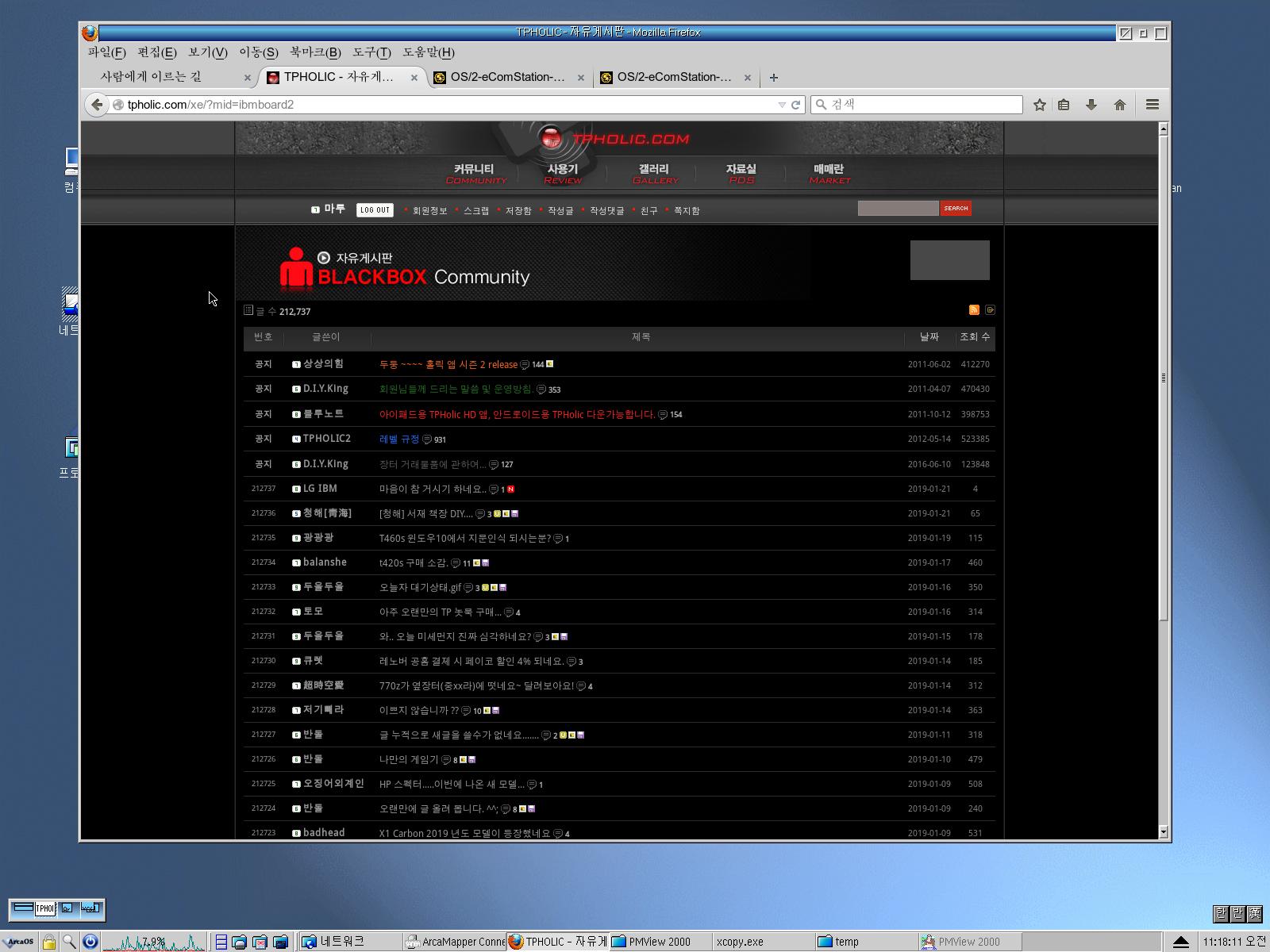Click author name balanshe
Screen dimensions: 1270x952
325,562
